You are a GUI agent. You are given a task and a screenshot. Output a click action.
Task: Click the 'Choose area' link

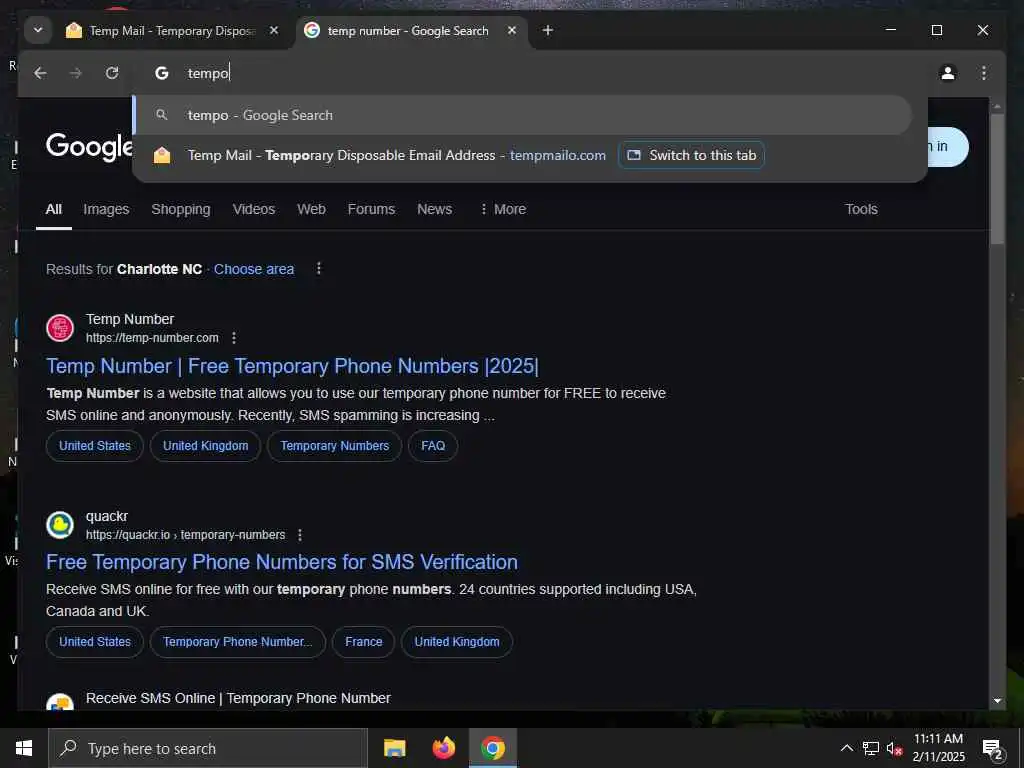[254, 269]
